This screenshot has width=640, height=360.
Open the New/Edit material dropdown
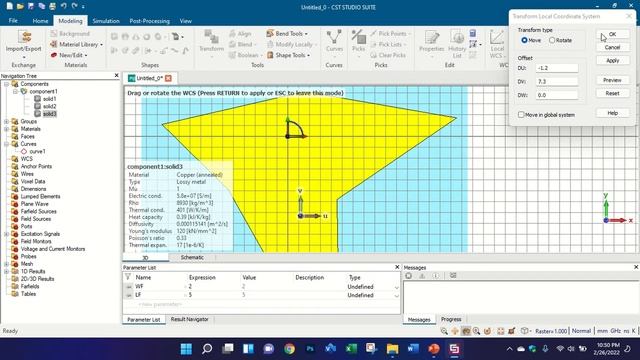coord(69,55)
